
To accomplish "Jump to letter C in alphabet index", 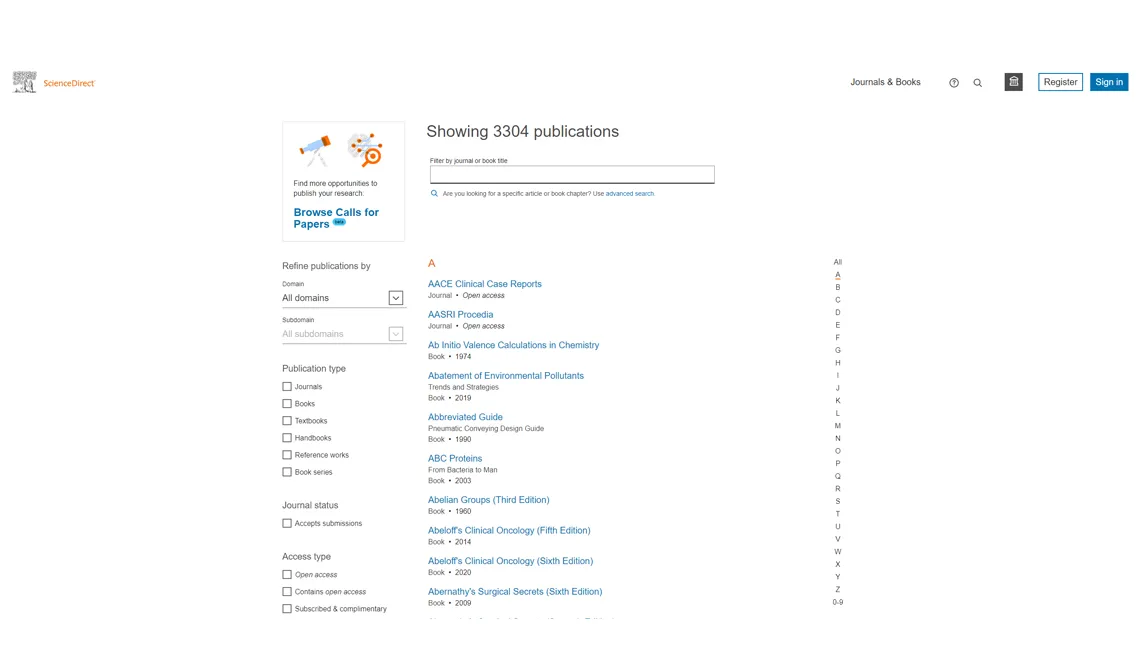I will 838,300.
